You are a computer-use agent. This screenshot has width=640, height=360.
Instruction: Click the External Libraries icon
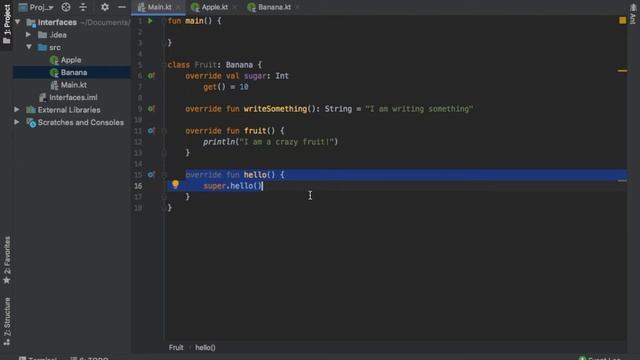pyautogui.click(x=31, y=110)
